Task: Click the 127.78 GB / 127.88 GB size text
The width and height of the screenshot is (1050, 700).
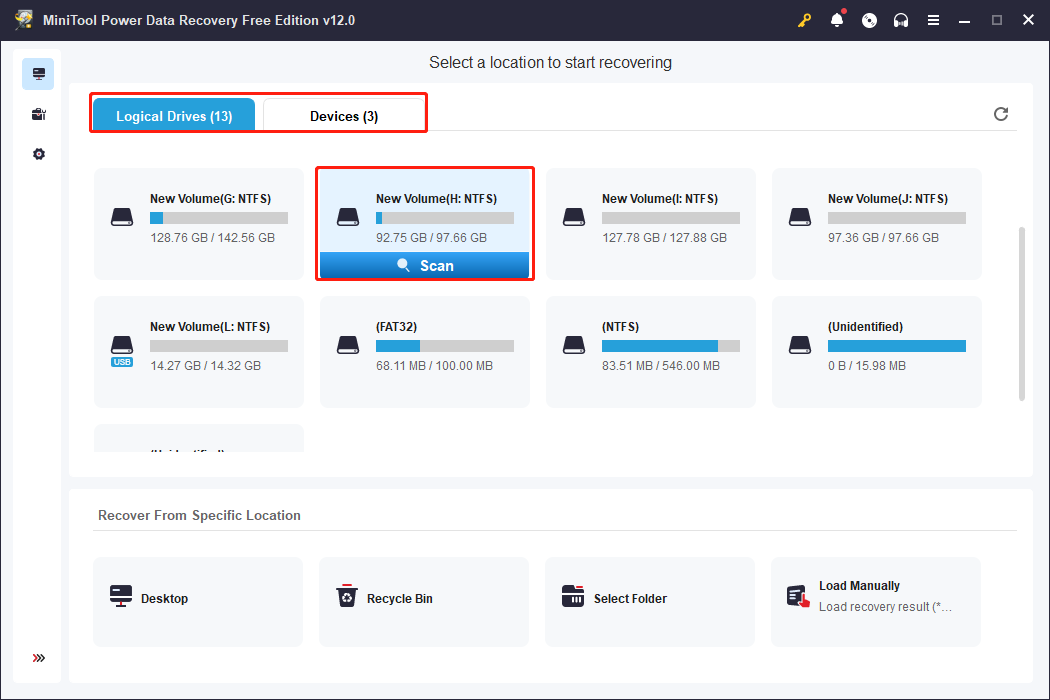Action: tap(664, 238)
